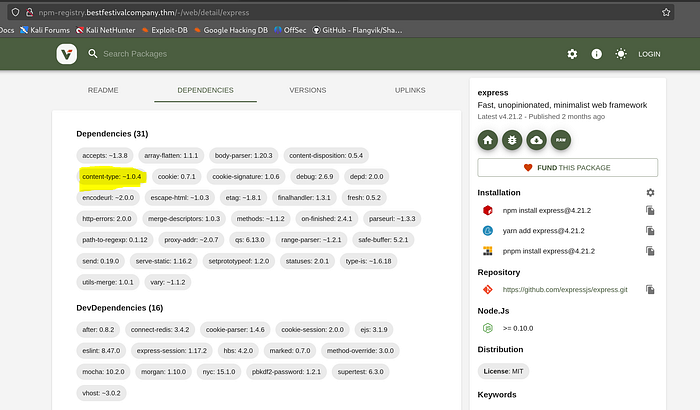700x410 pixels.
Task: Open the UPLINKS tab
Action: point(410,90)
